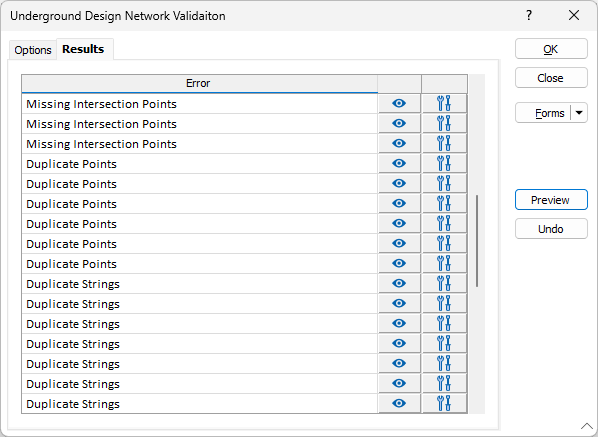598x437 pixels.
Task: Click the fix tools icon for the first Duplicate Points row
Action: coord(444,164)
